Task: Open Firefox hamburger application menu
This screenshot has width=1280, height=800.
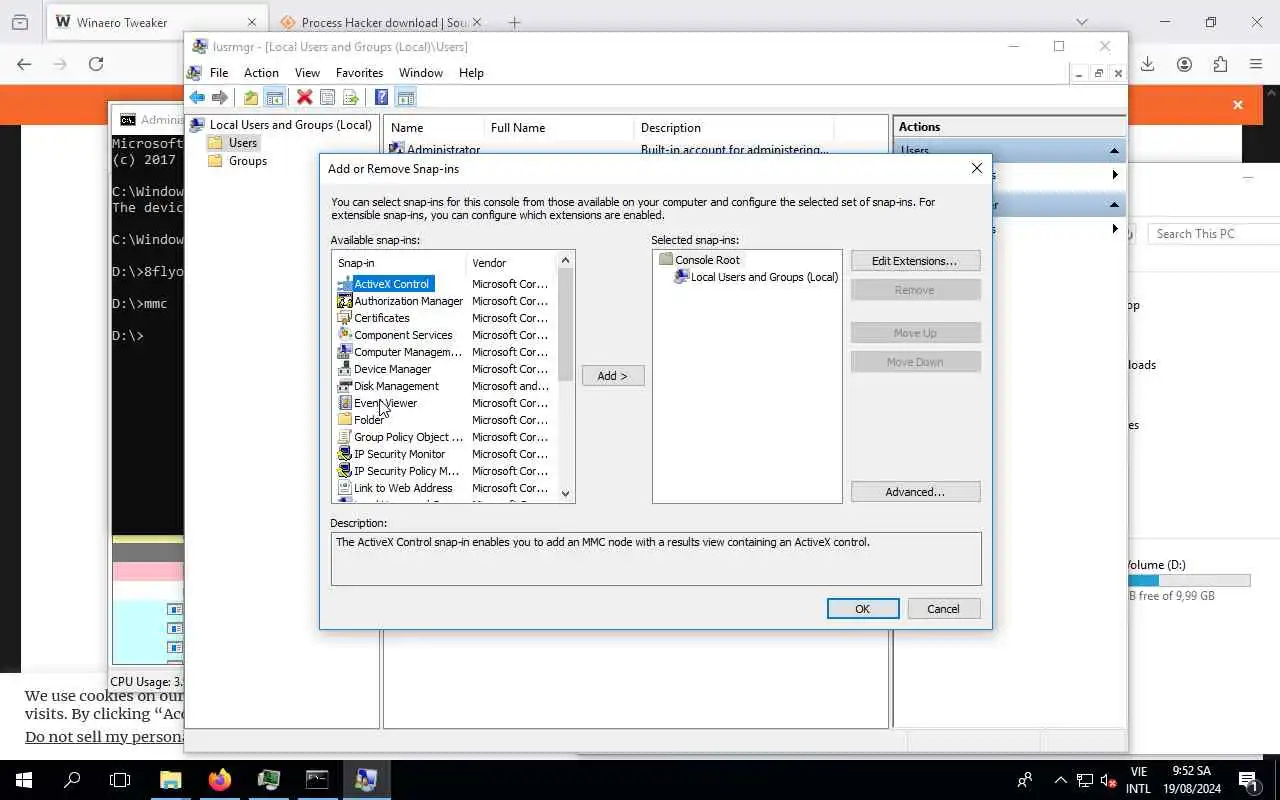Action: pos(1256,64)
